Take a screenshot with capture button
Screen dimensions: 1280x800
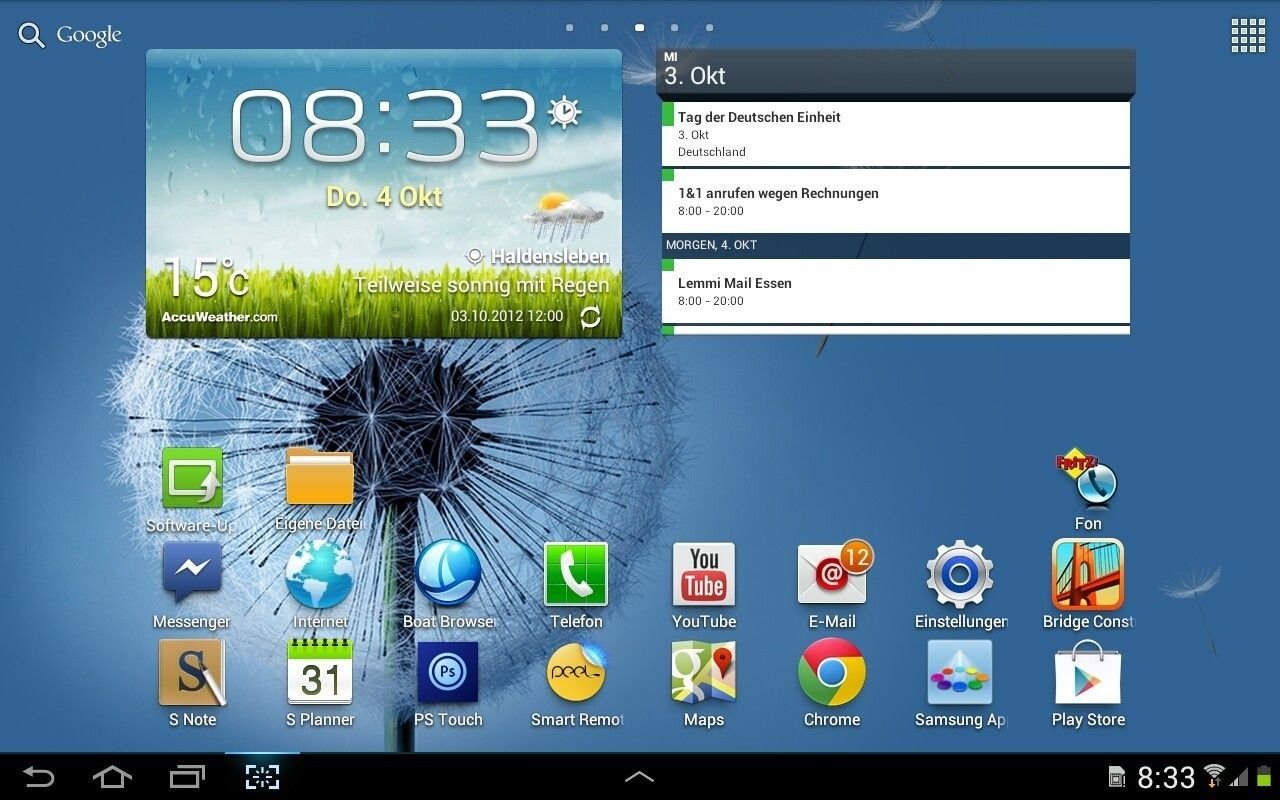262,776
